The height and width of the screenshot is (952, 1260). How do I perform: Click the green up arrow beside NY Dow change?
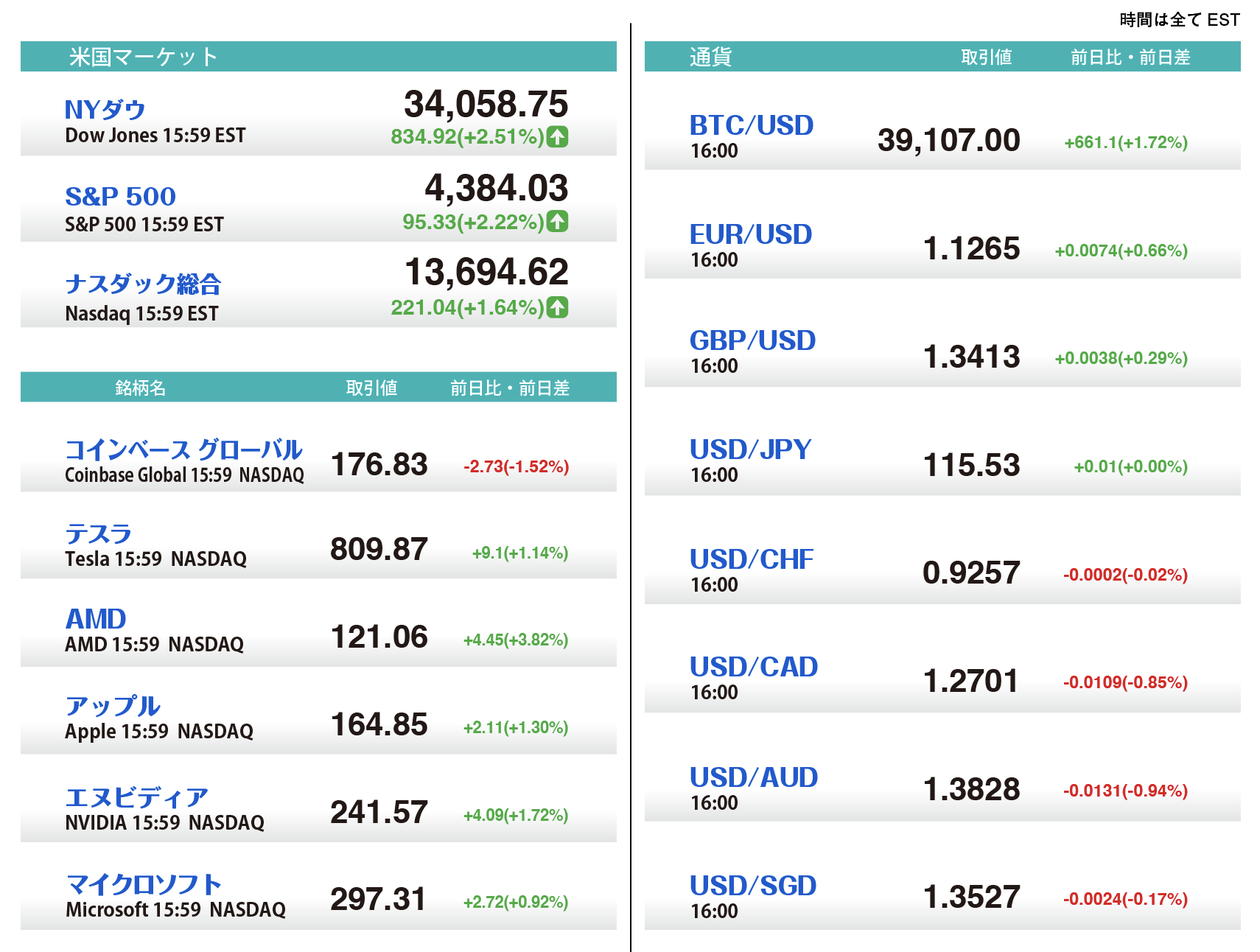[x=557, y=136]
